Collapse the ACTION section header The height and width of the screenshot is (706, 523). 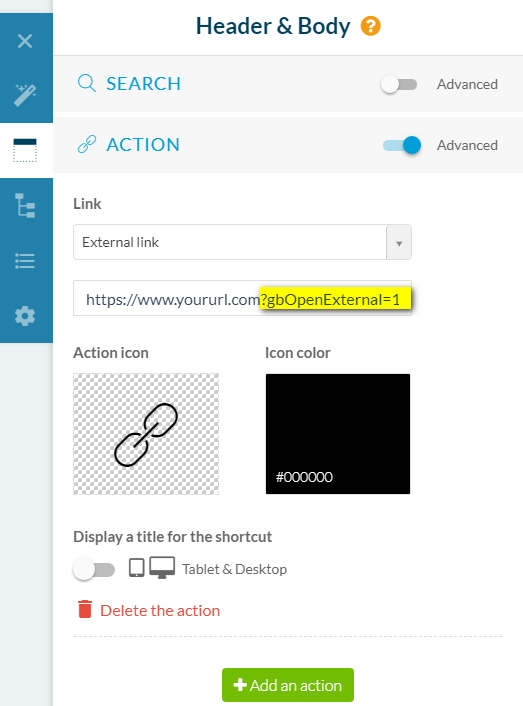pyautogui.click(x=143, y=145)
